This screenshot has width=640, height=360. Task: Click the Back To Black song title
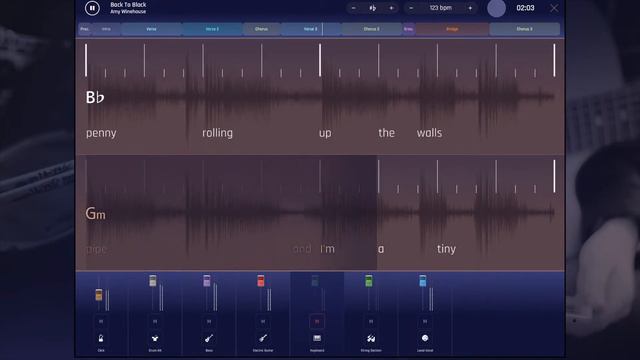[x=128, y=4]
